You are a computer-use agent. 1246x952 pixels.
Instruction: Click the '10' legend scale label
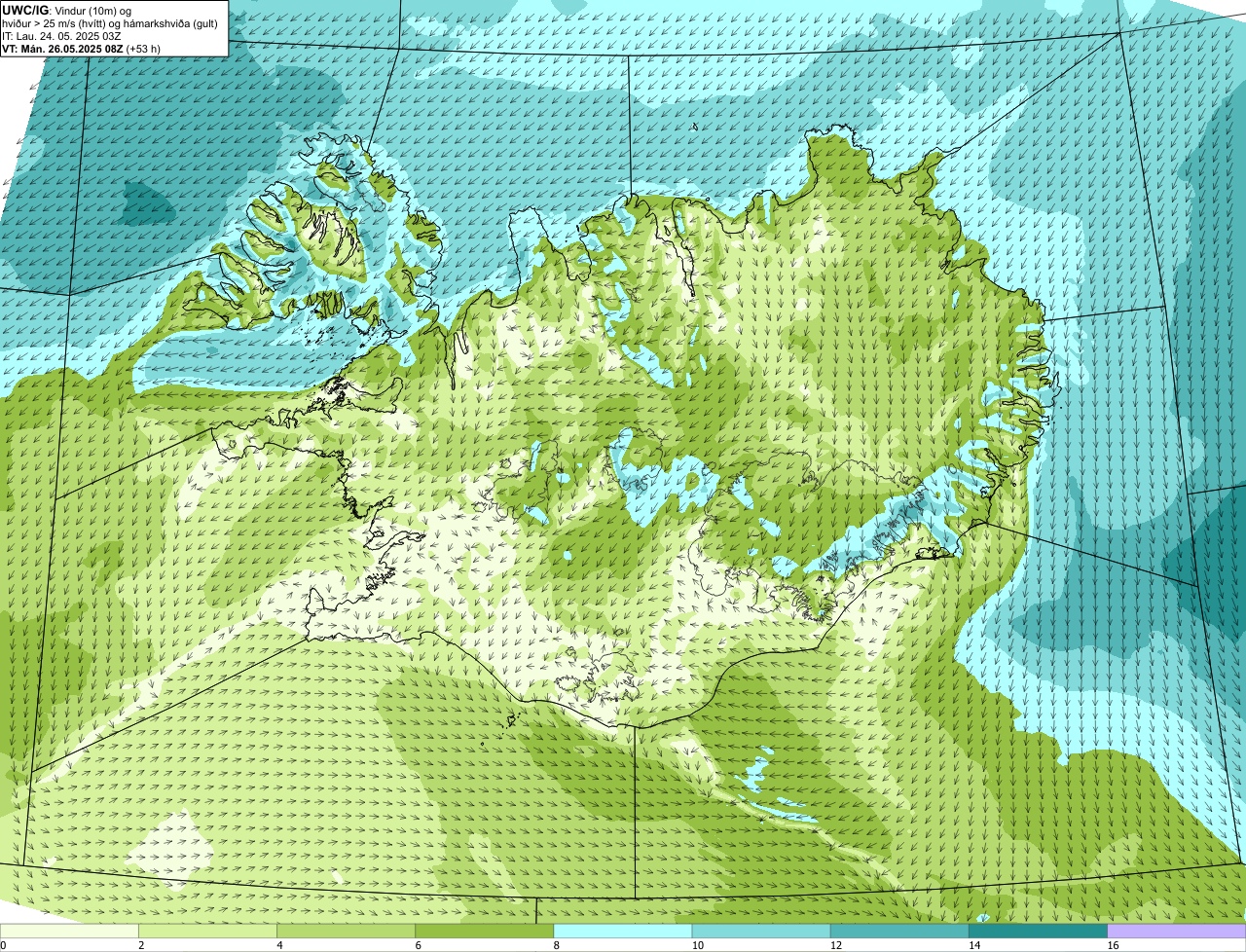697,945
